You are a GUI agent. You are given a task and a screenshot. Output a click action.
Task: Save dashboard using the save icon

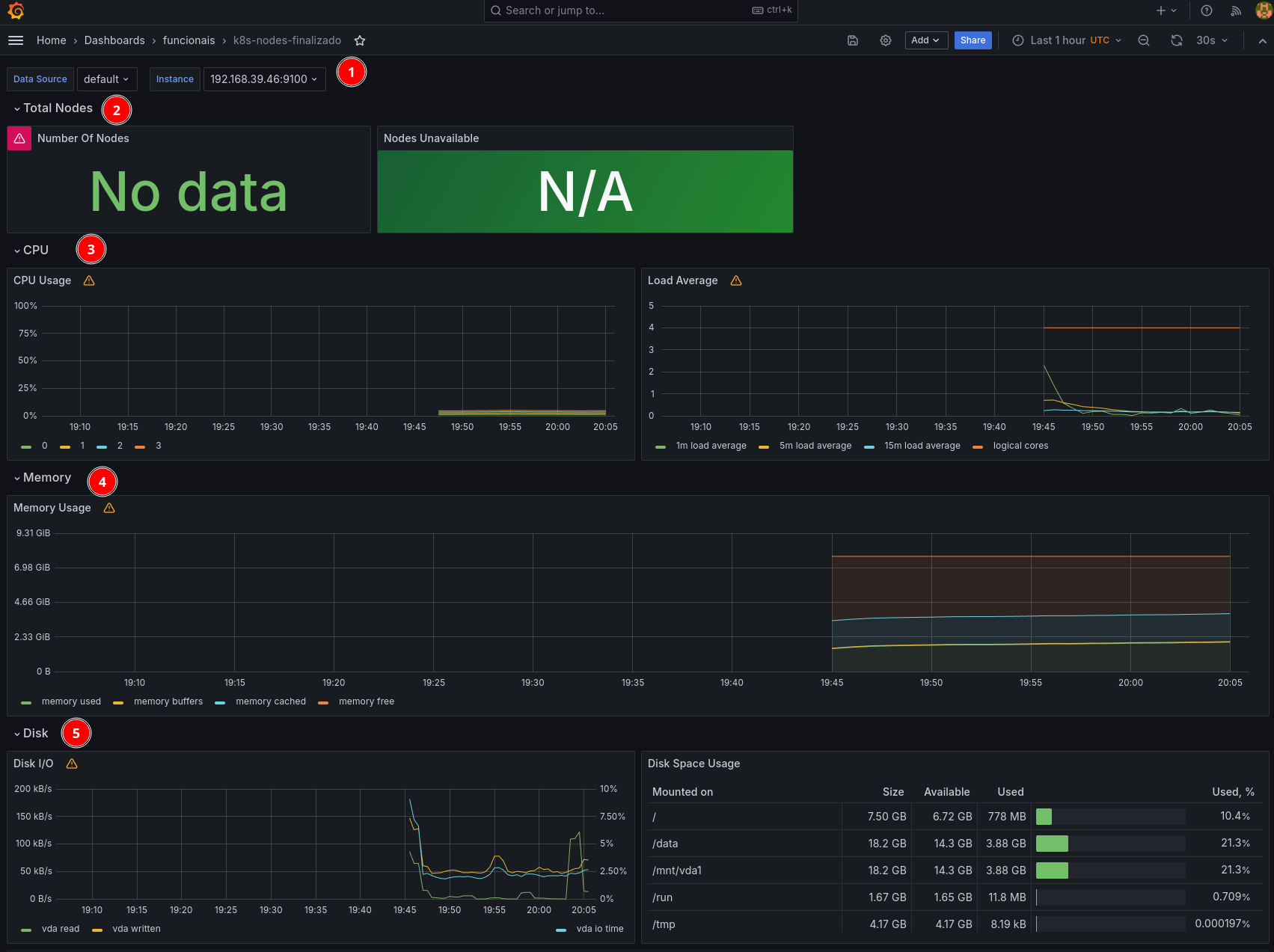pos(853,40)
